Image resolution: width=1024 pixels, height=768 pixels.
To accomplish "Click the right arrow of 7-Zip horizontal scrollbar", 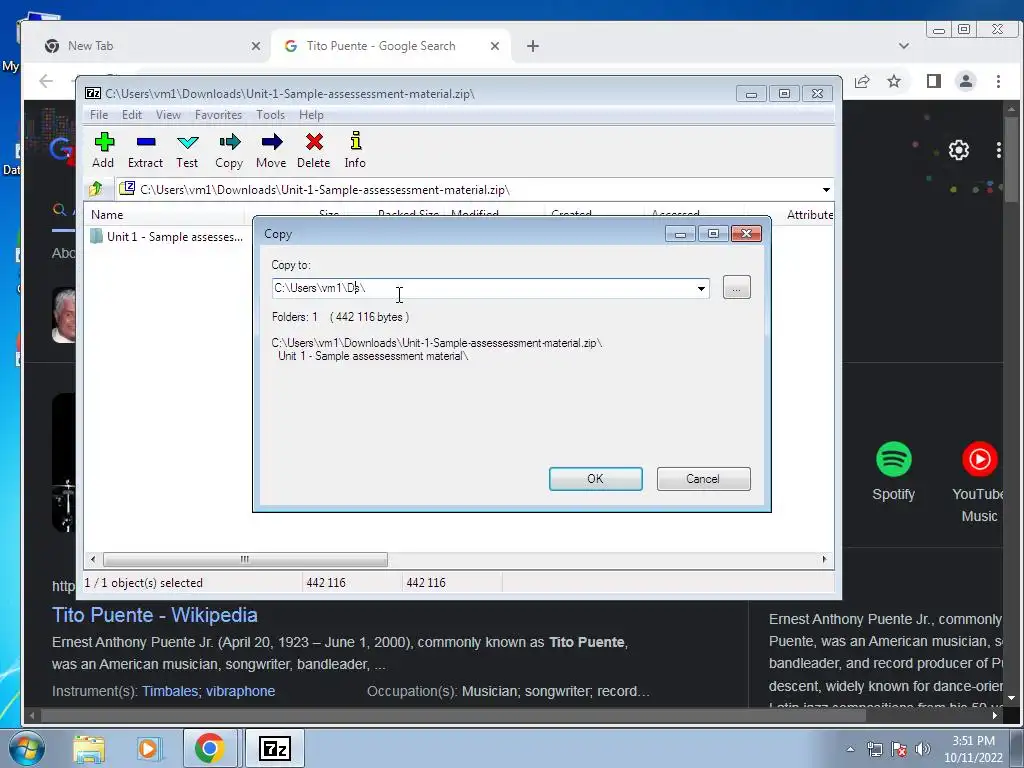I will 824,560.
